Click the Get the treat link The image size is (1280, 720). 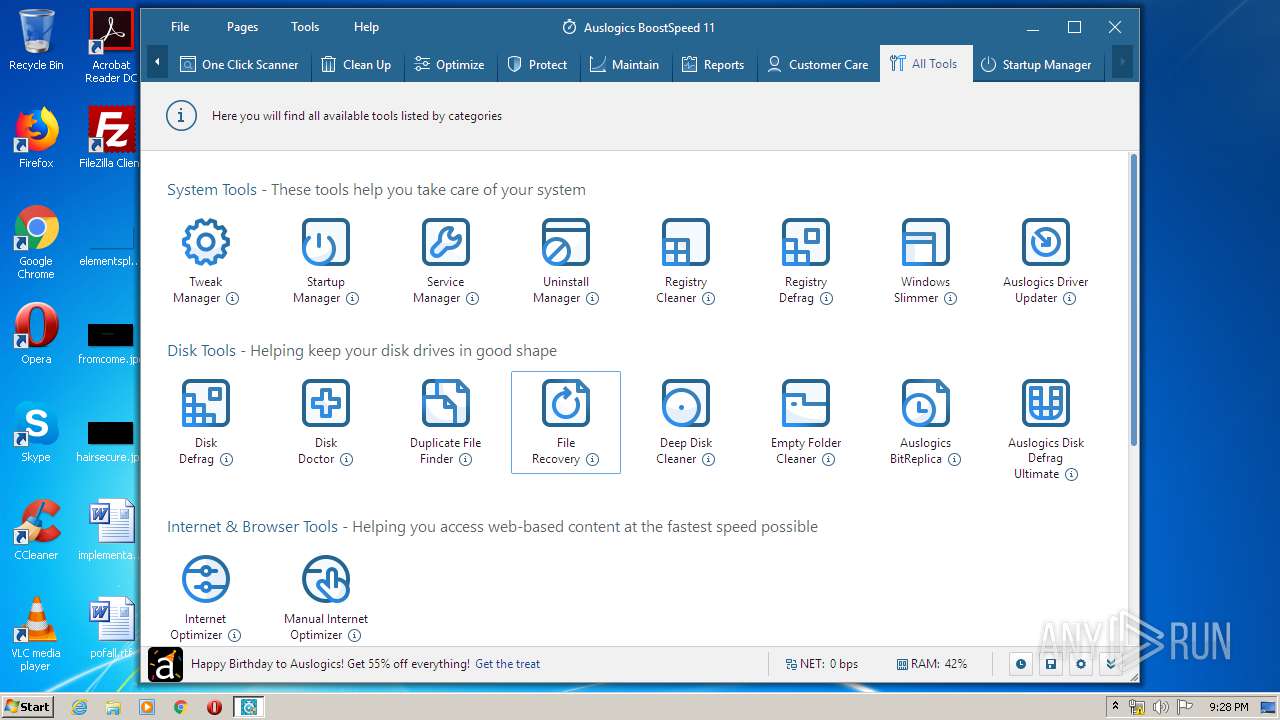tap(507, 664)
